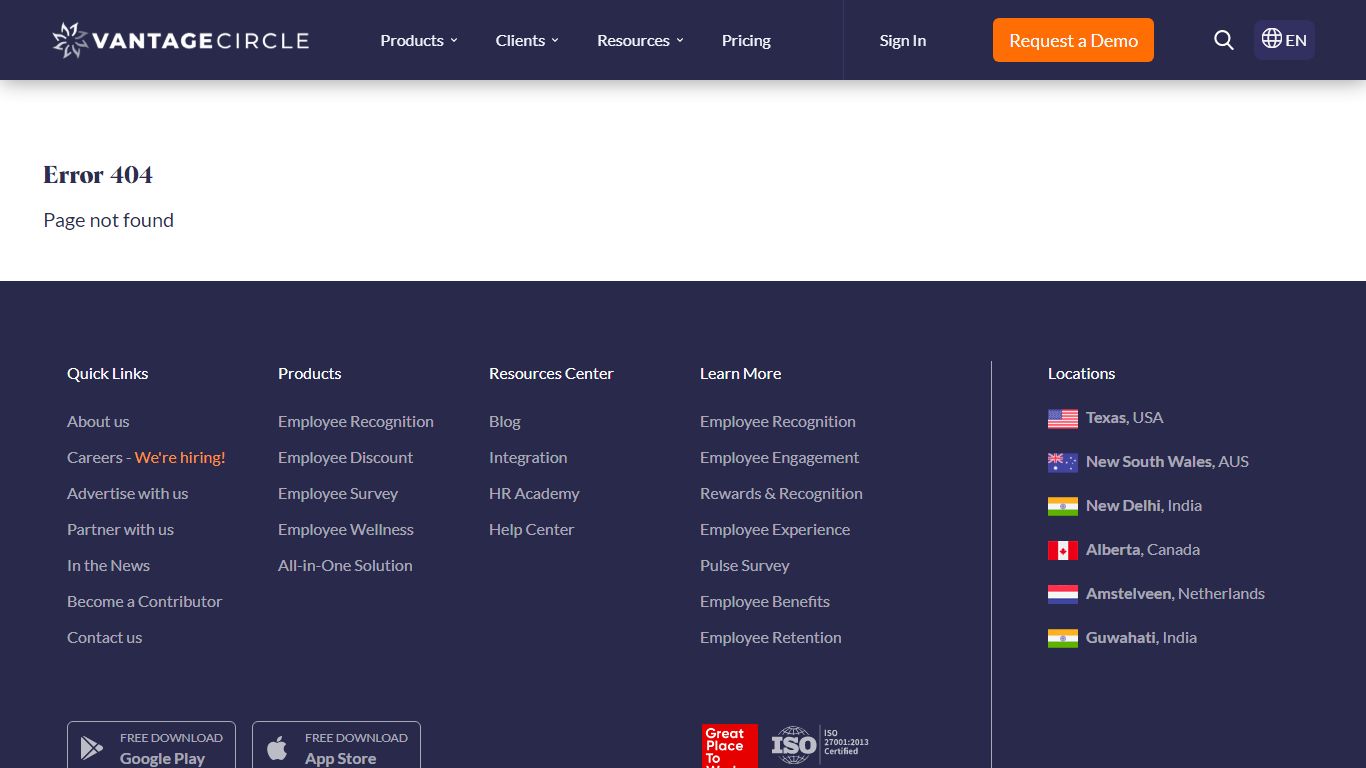Click Guwahati, India location text
The image size is (1366, 768).
[1141, 637]
